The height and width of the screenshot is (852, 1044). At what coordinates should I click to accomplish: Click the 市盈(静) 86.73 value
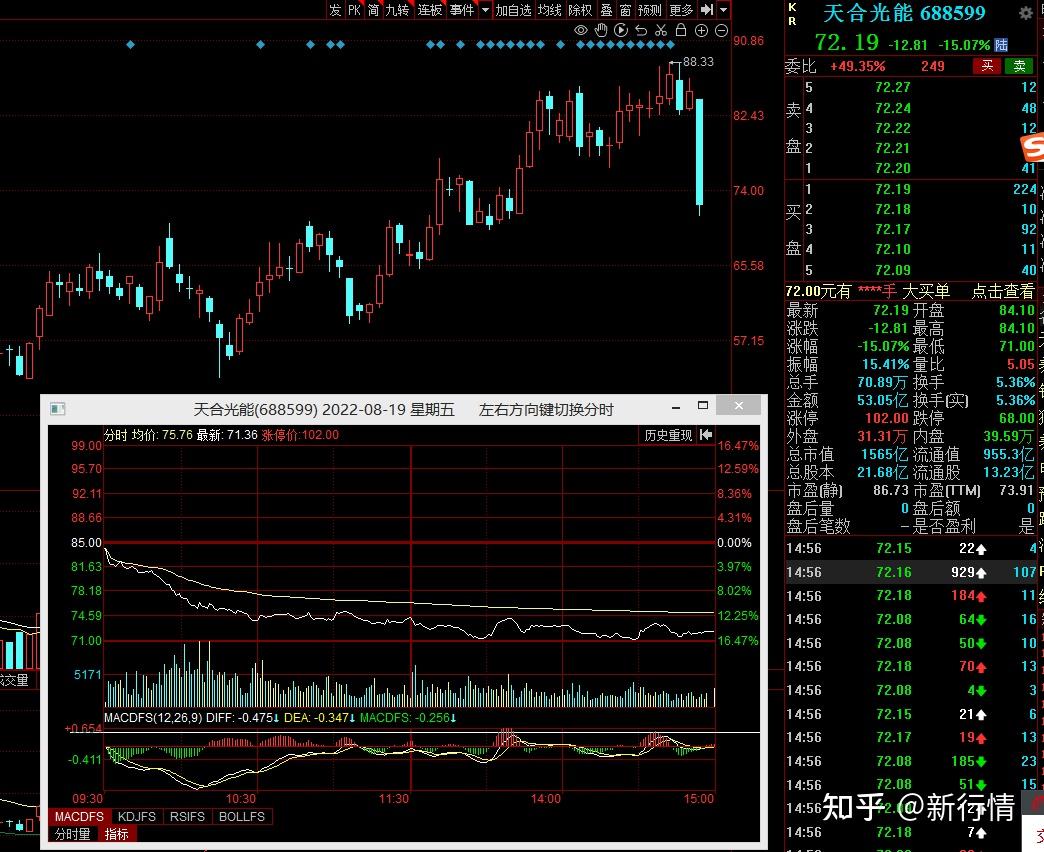[890, 491]
